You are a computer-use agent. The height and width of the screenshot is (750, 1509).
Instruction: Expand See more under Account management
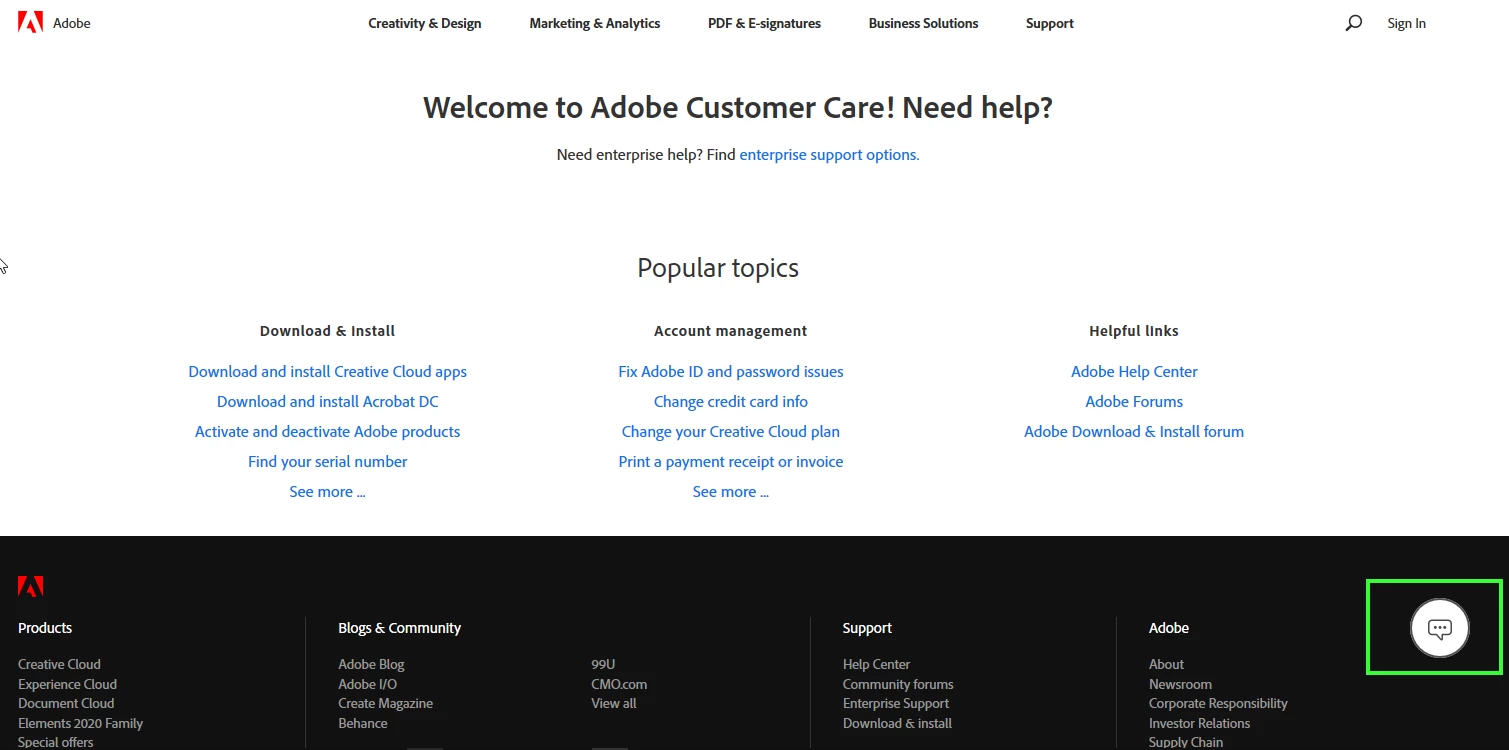point(731,491)
